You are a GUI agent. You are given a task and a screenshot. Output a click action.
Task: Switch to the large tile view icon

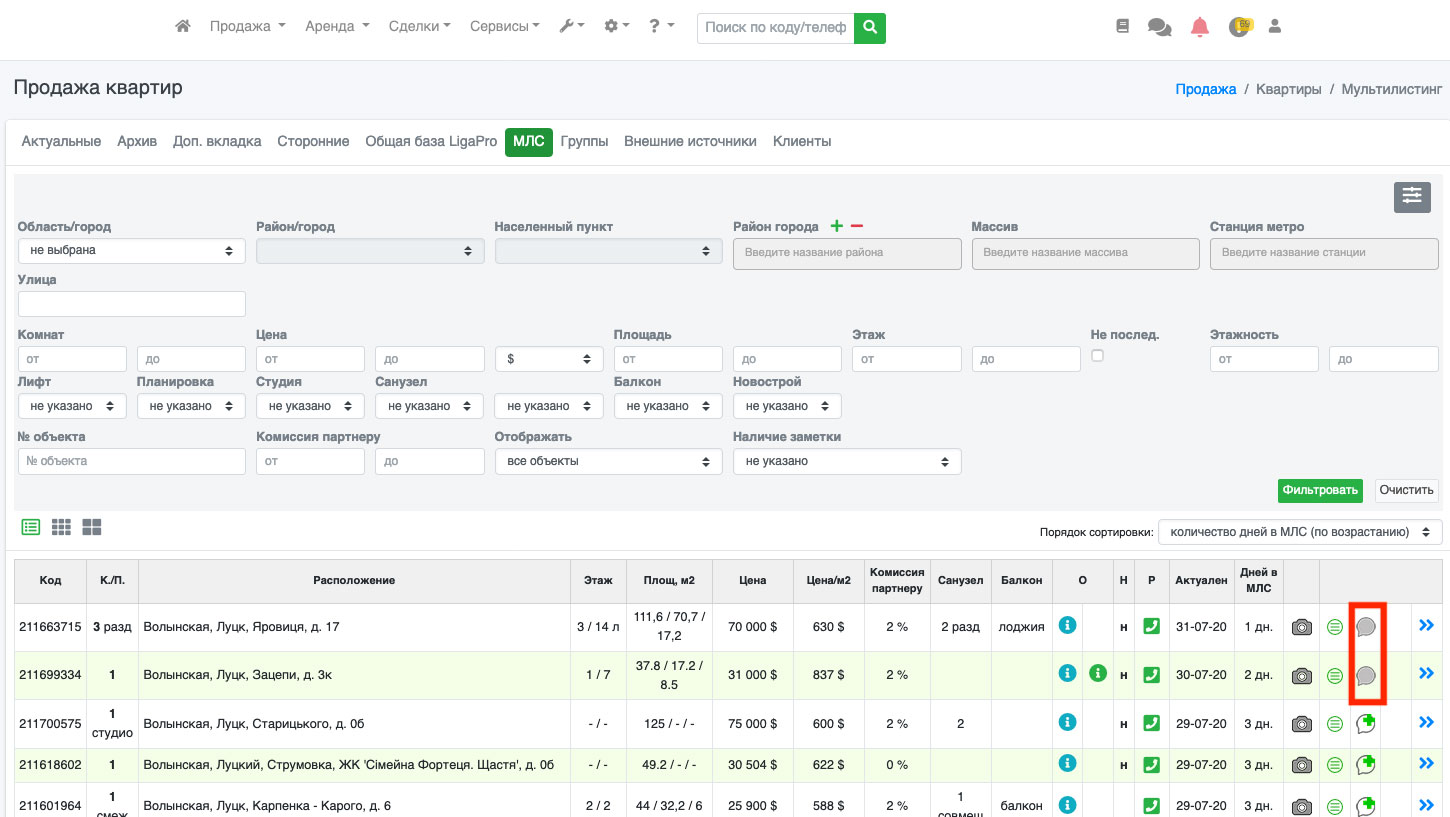pyautogui.click(x=92, y=527)
